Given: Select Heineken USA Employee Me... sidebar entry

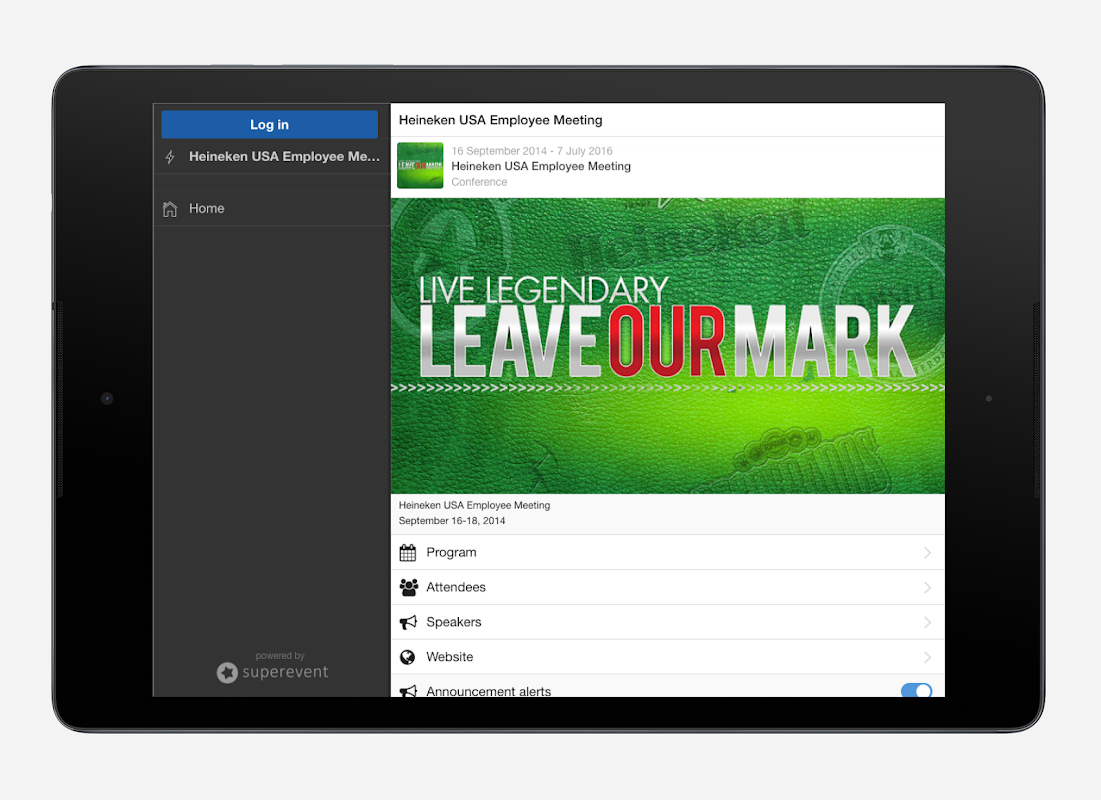Looking at the screenshot, I should click(x=272, y=157).
